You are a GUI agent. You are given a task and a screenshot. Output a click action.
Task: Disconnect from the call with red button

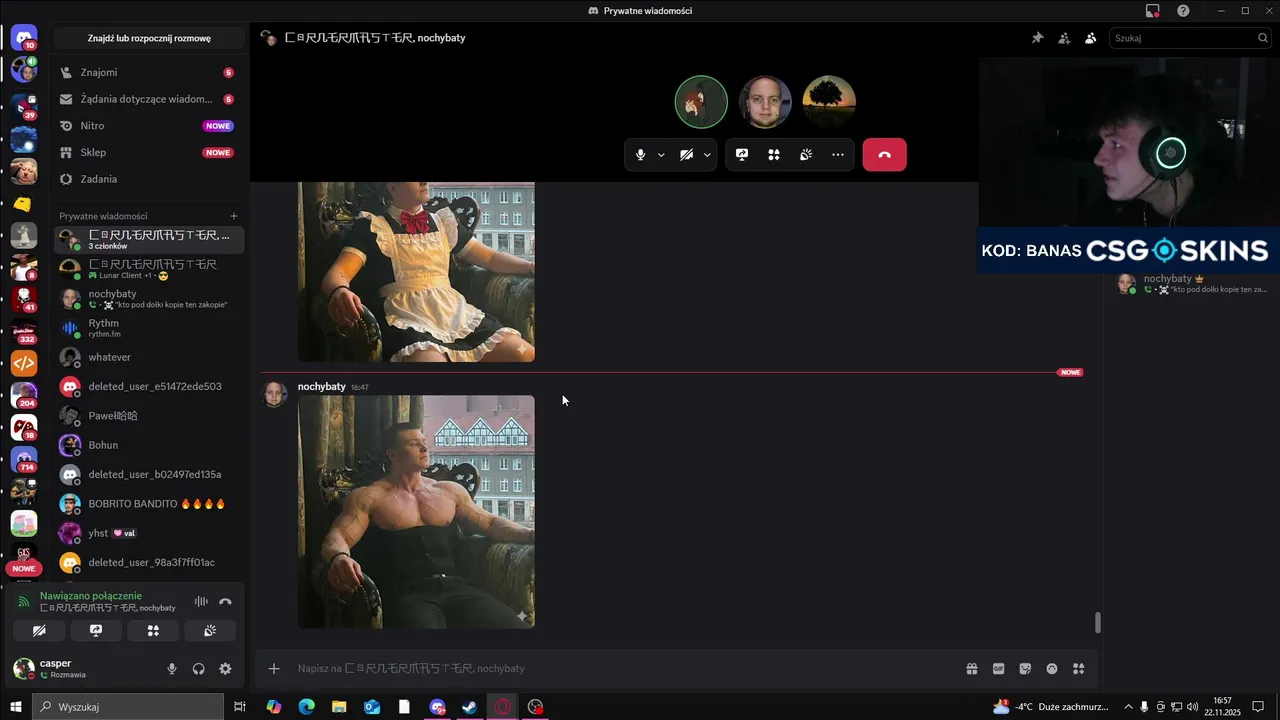tap(884, 155)
